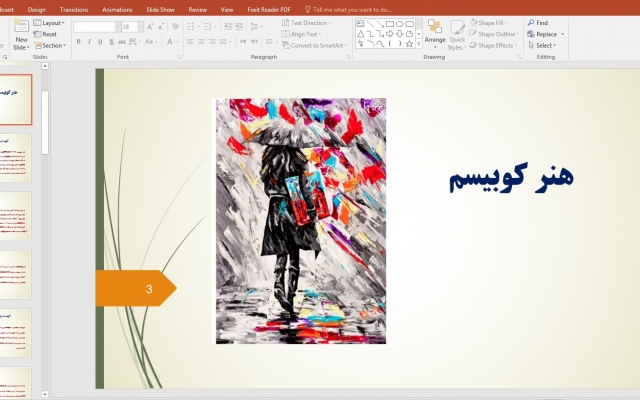Viewport: 640px width, 400px height.
Task: Select the Rounded Rectangle shape
Action: point(409,24)
